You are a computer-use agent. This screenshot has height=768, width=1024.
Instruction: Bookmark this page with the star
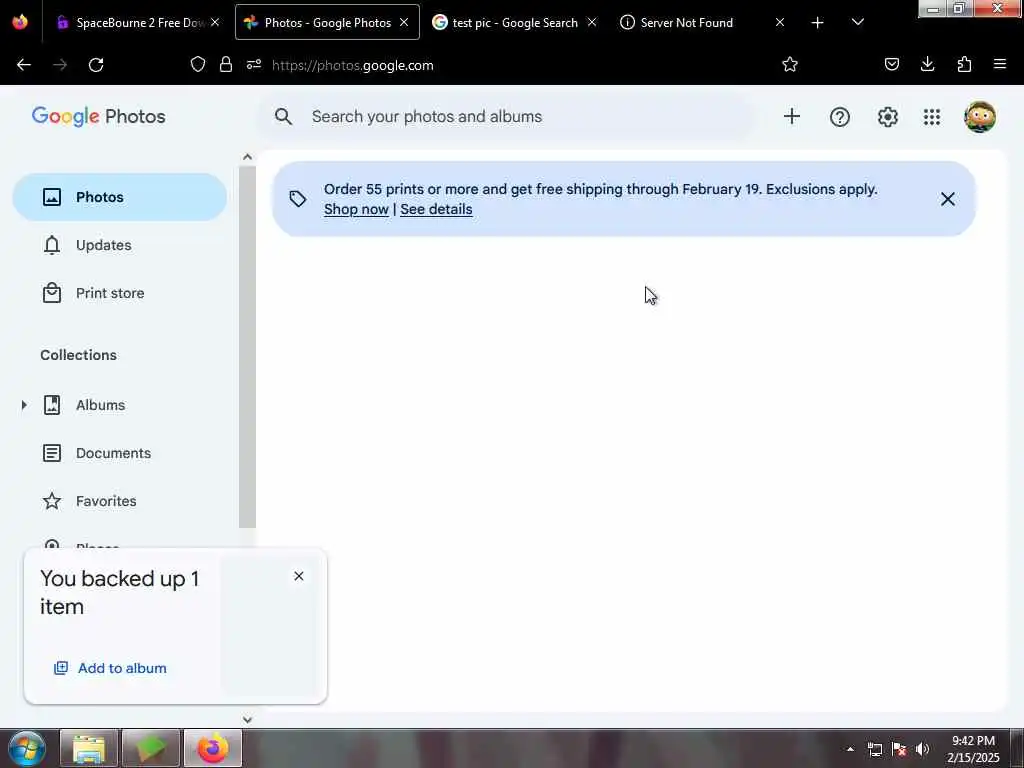click(x=790, y=64)
